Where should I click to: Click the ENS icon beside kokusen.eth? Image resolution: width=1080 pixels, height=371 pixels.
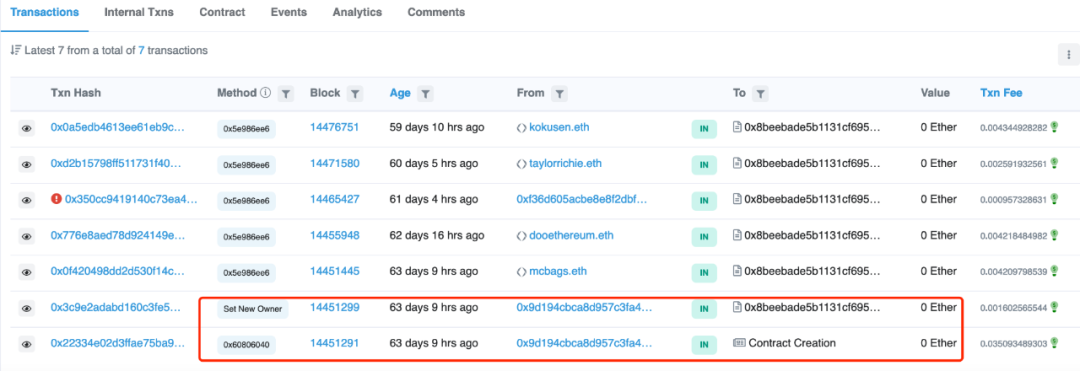(x=521, y=128)
